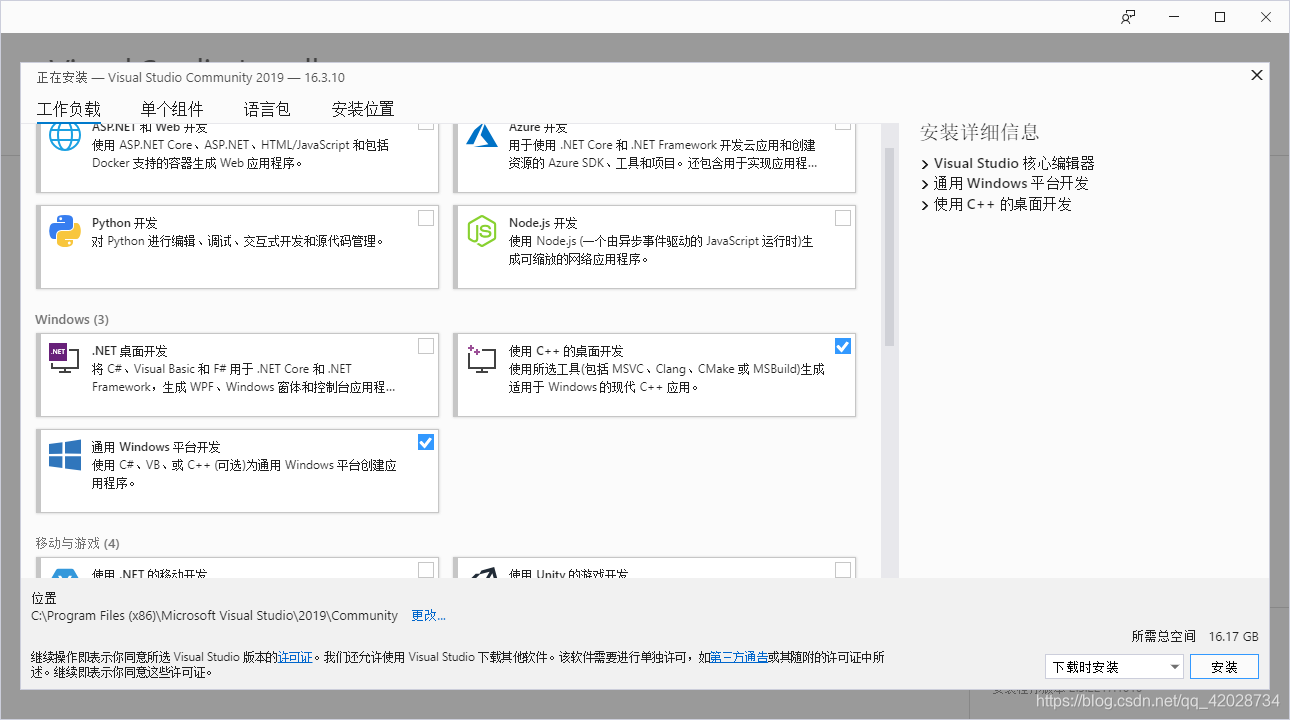This screenshot has width=1290, height=720.
Task: Open the 下载时安装 dropdown
Action: (x=1114, y=667)
